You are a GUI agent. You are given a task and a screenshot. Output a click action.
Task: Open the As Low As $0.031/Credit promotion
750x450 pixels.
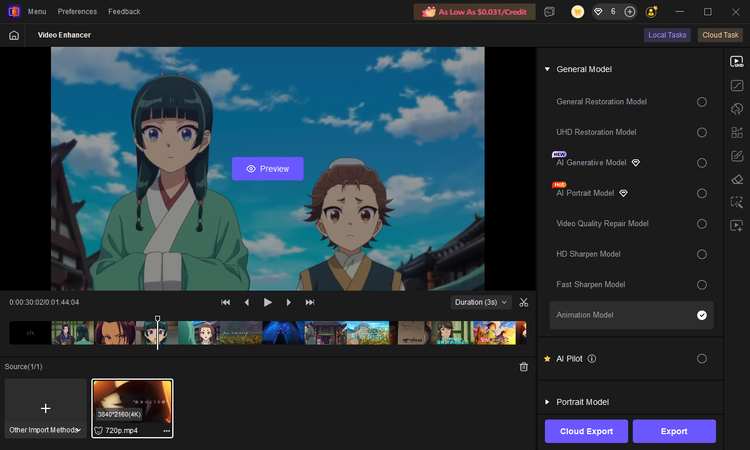pos(474,12)
